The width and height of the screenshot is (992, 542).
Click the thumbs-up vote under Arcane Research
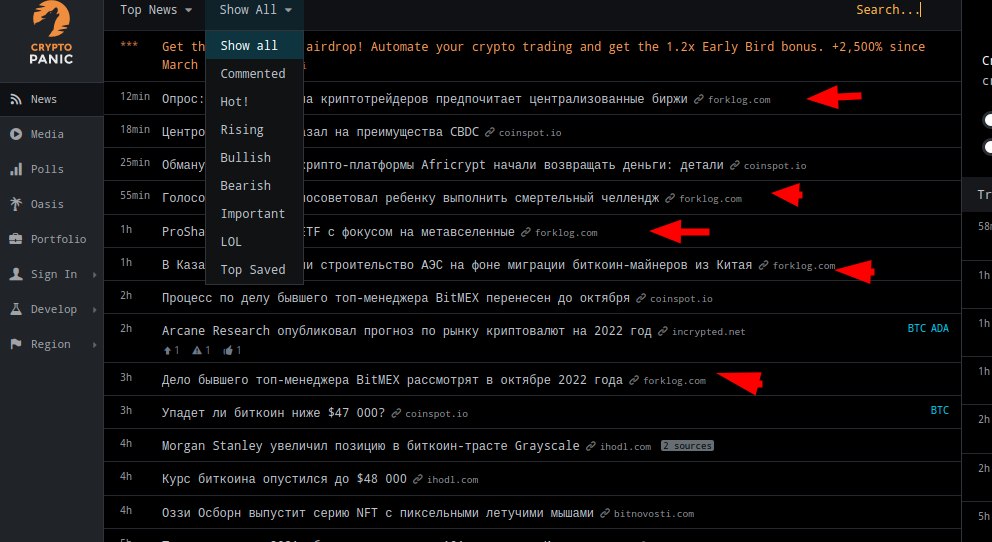coord(230,350)
